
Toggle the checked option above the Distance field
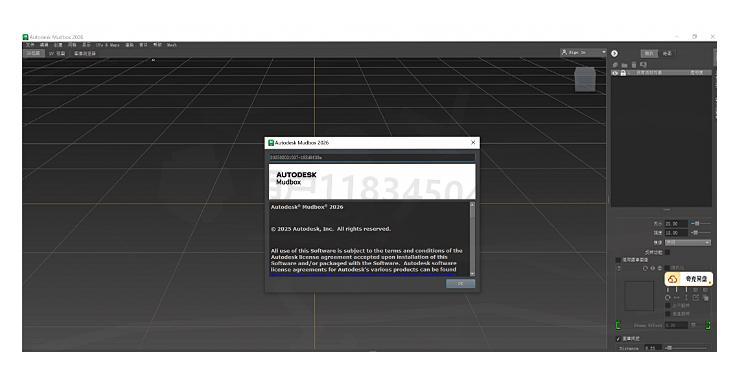(x=618, y=338)
